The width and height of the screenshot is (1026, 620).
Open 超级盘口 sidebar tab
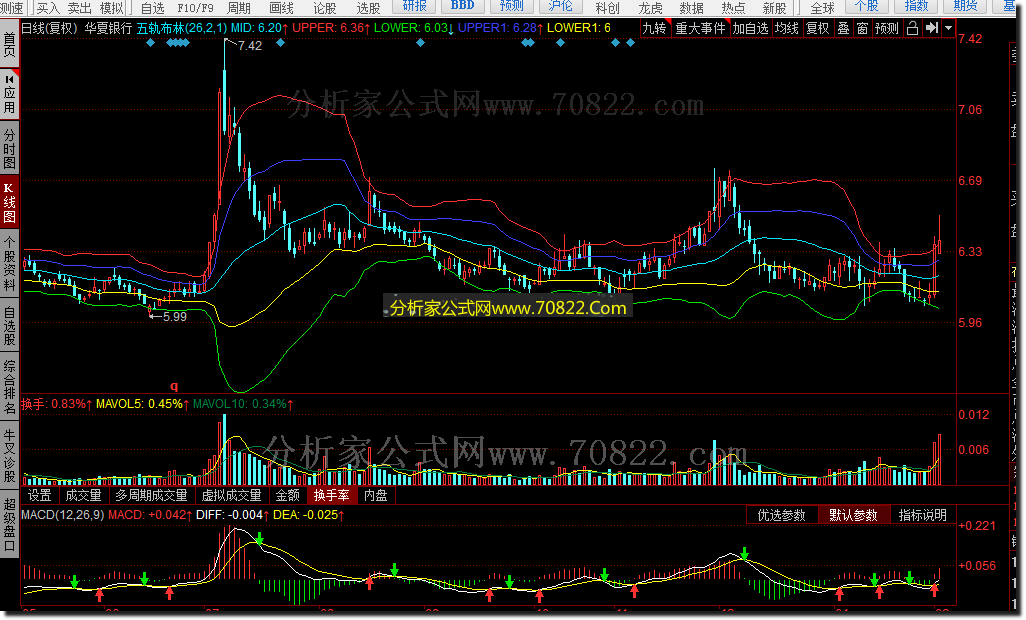pos(9,525)
